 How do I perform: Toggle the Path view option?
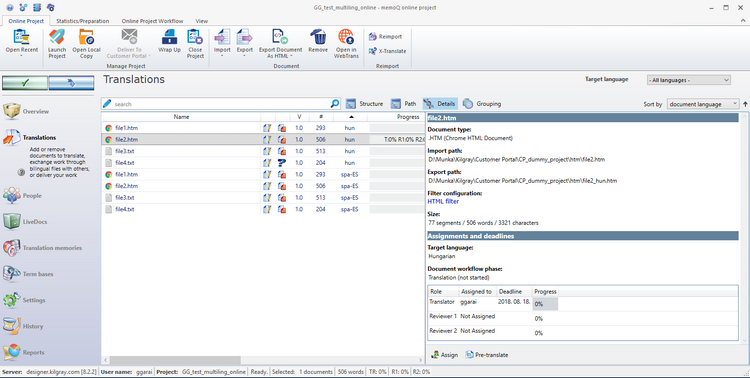pyautogui.click(x=404, y=103)
